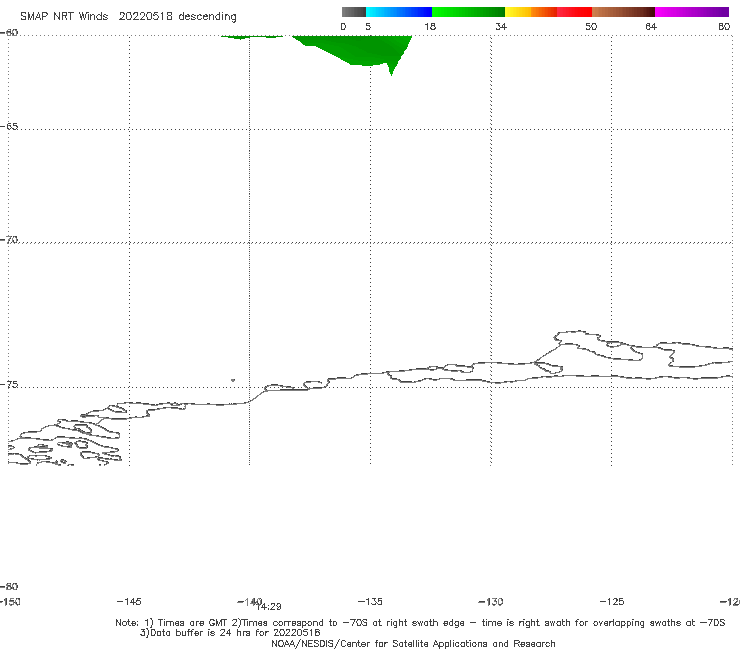The image size is (740, 650).
Task: Click the -75 latitude axis label
Action: (9, 385)
